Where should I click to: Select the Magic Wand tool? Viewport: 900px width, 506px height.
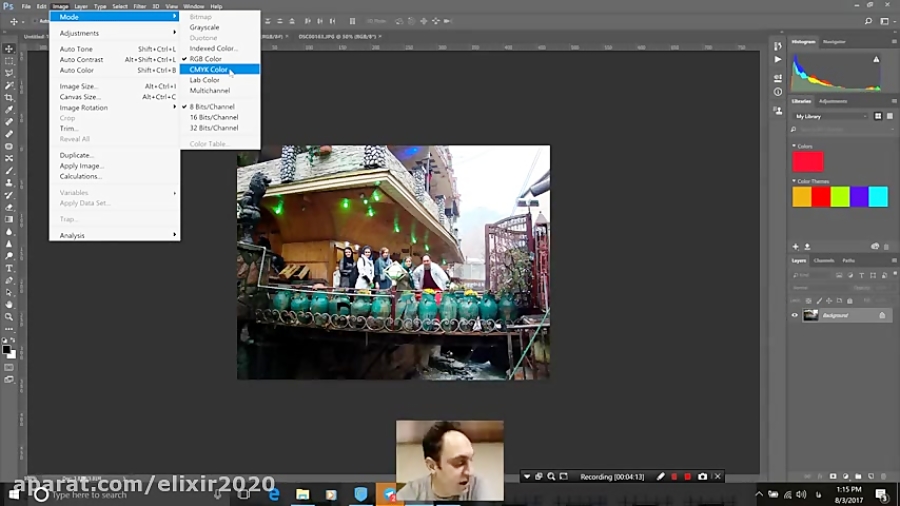pyautogui.click(x=9, y=85)
